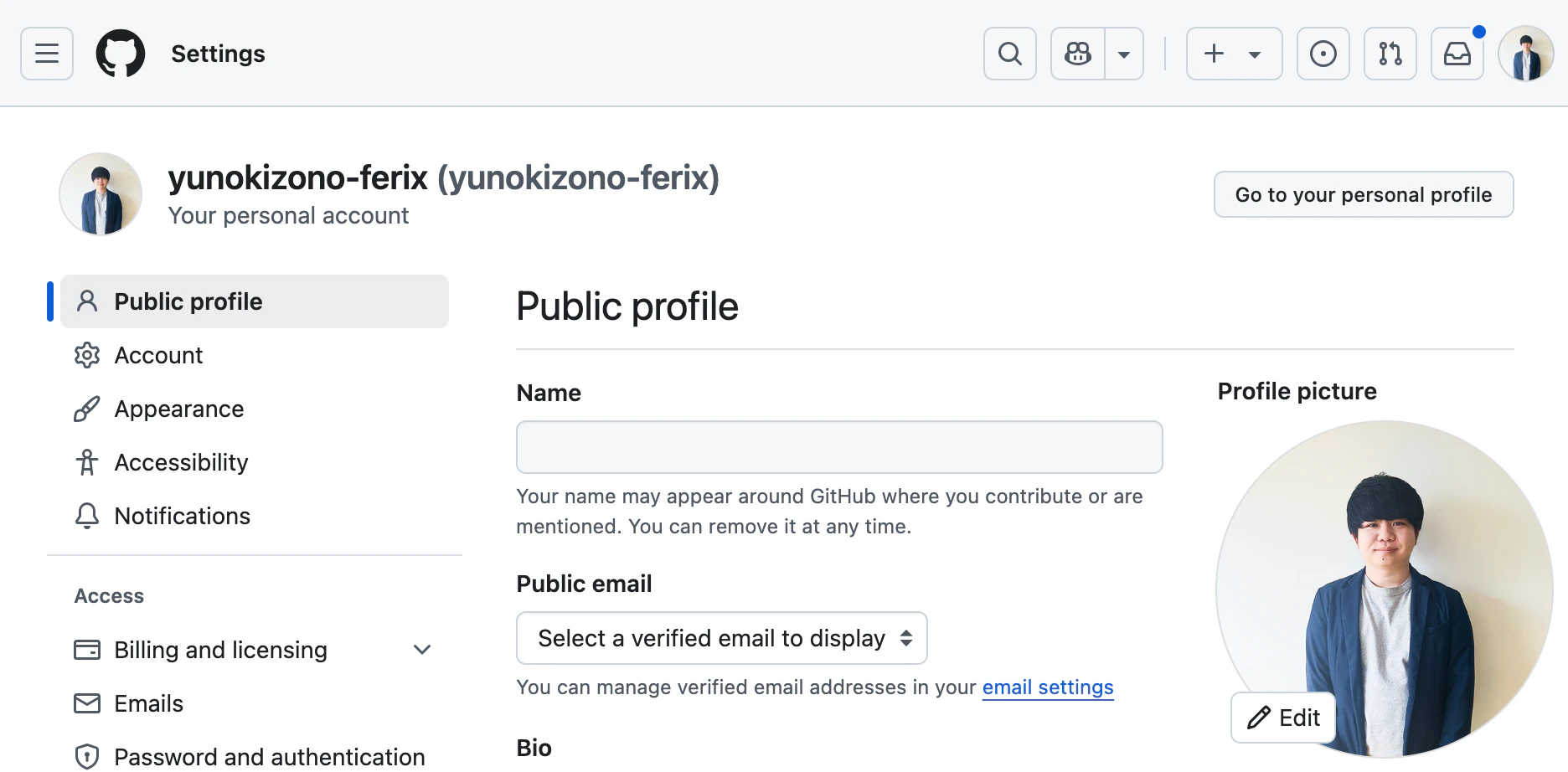Focus the Name input field
Screen dimensions: 1568x772
click(x=839, y=447)
